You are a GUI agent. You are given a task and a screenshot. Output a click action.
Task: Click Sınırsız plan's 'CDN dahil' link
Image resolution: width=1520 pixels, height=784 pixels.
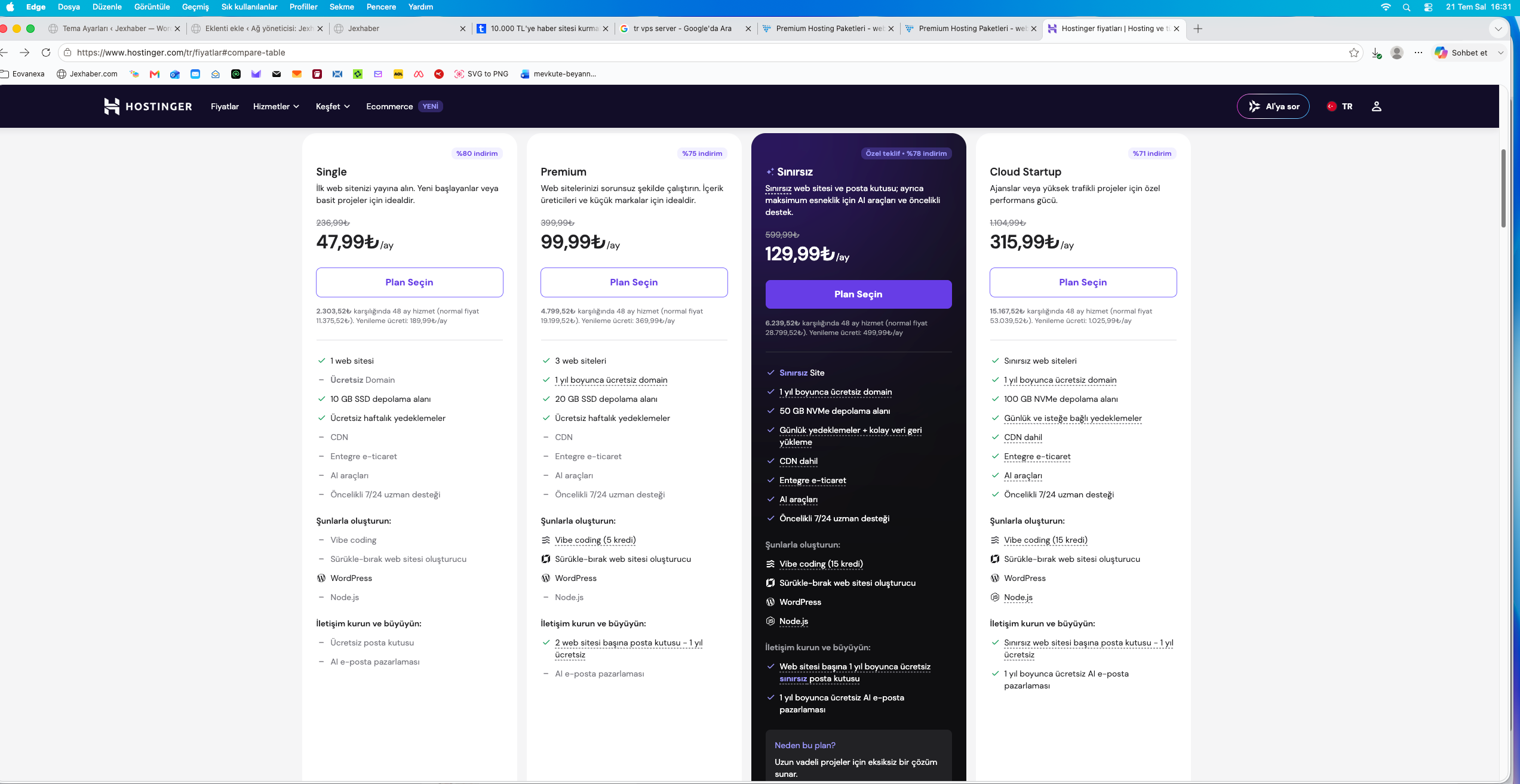799,461
